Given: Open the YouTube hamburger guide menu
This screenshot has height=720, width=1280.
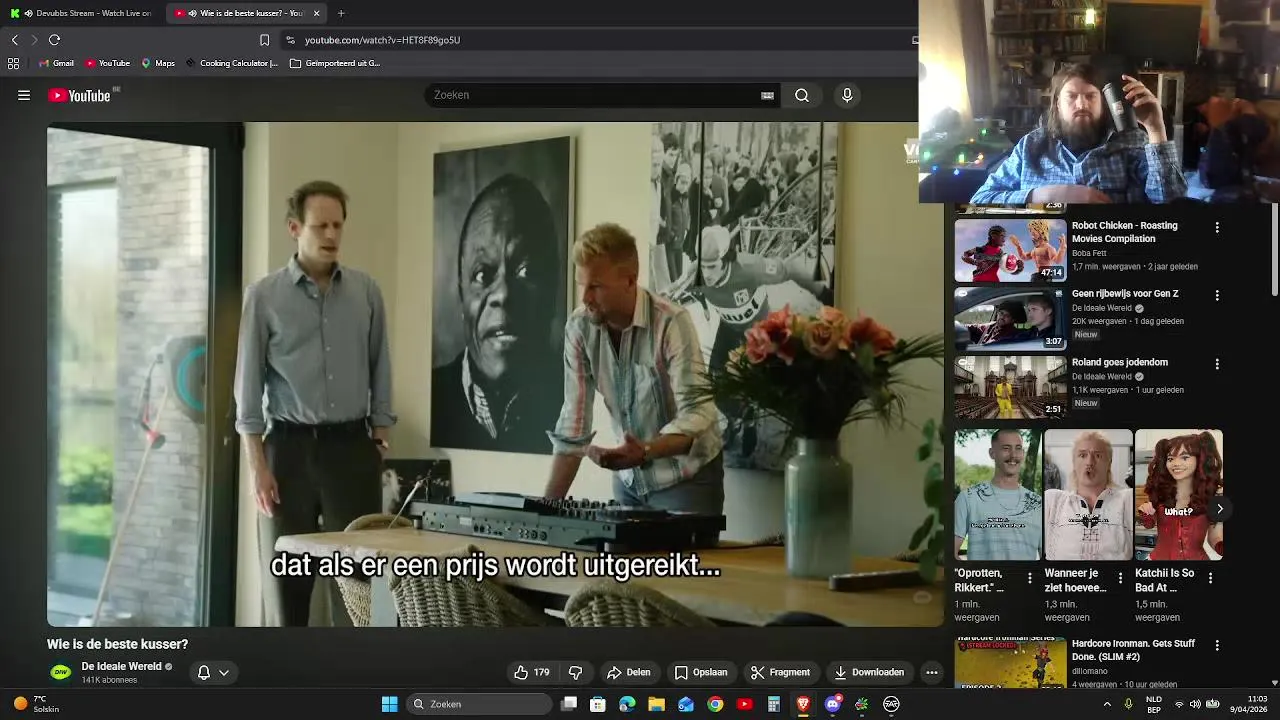Looking at the screenshot, I should coord(24,95).
